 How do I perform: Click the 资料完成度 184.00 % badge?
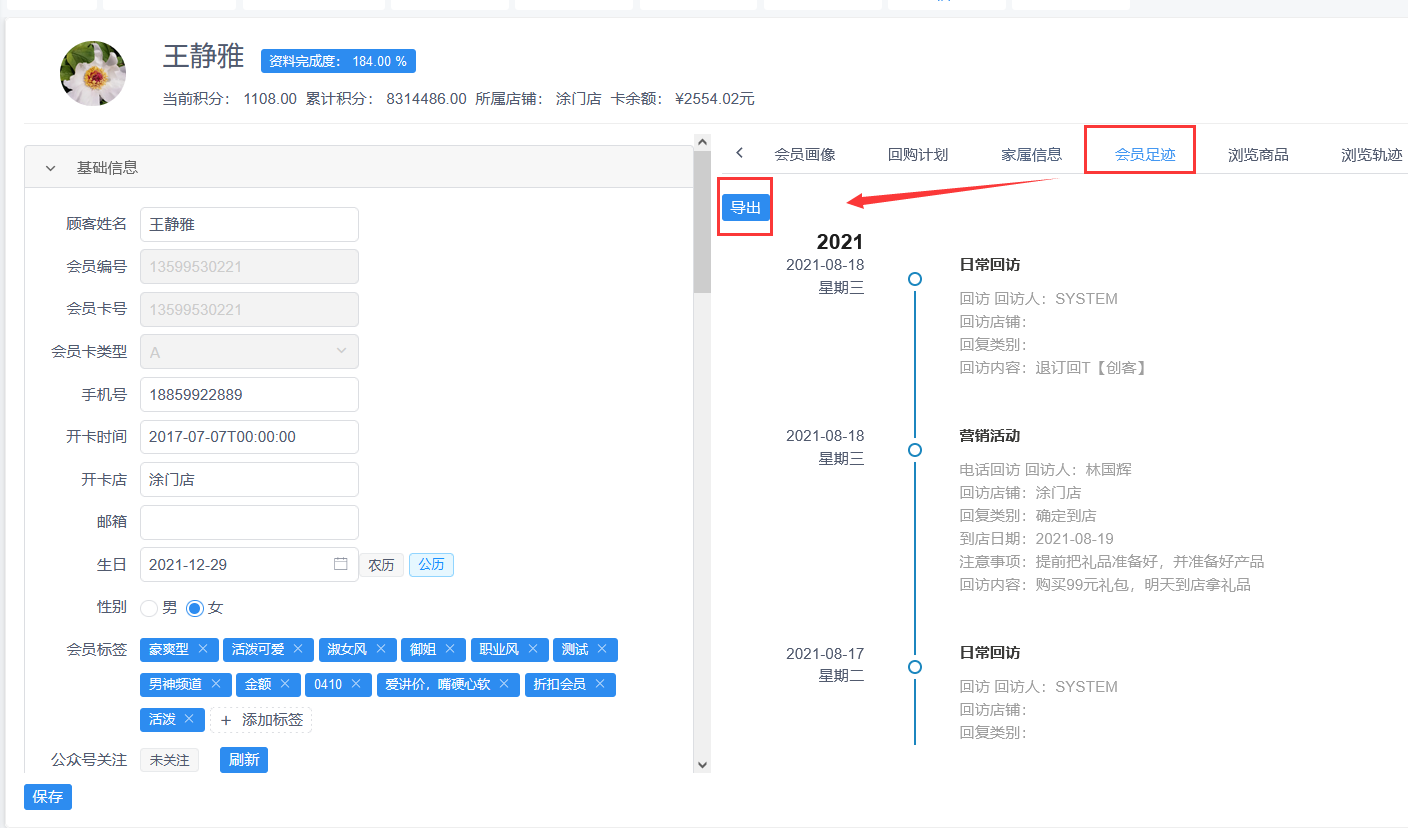pos(338,61)
